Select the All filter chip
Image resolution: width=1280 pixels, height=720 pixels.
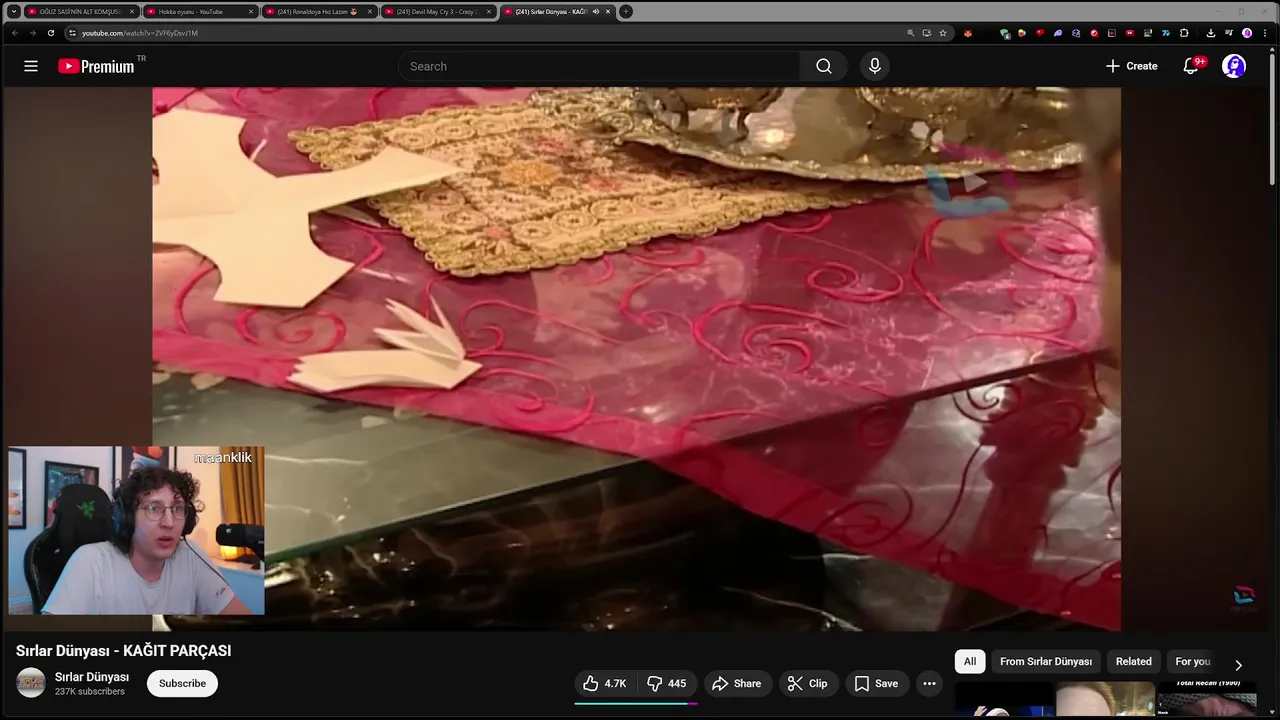pyautogui.click(x=970, y=661)
